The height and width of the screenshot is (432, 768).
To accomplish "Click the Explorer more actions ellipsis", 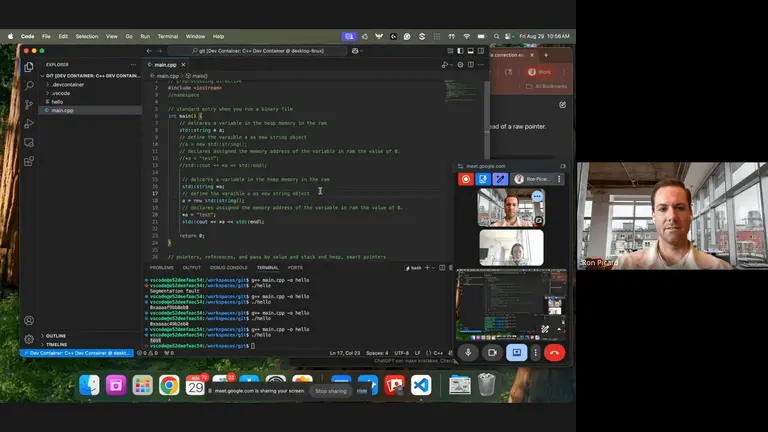I will pos(133,65).
